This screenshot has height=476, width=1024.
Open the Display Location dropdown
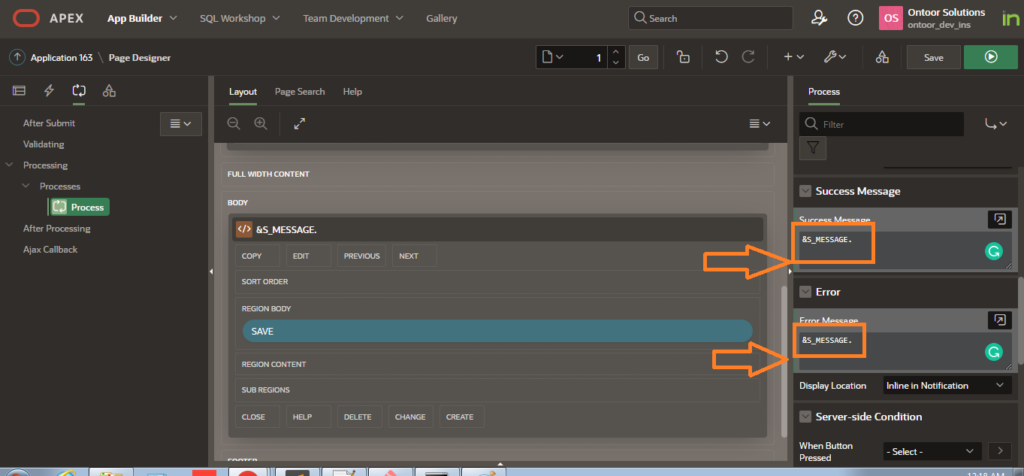(x=946, y=385)
